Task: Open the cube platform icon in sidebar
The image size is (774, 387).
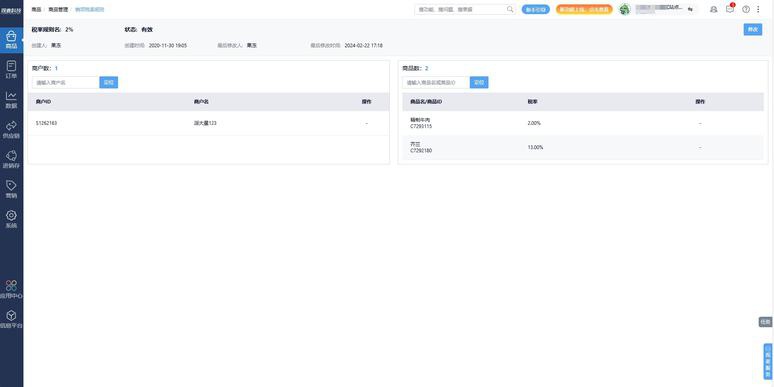Action: pos(11,319)
